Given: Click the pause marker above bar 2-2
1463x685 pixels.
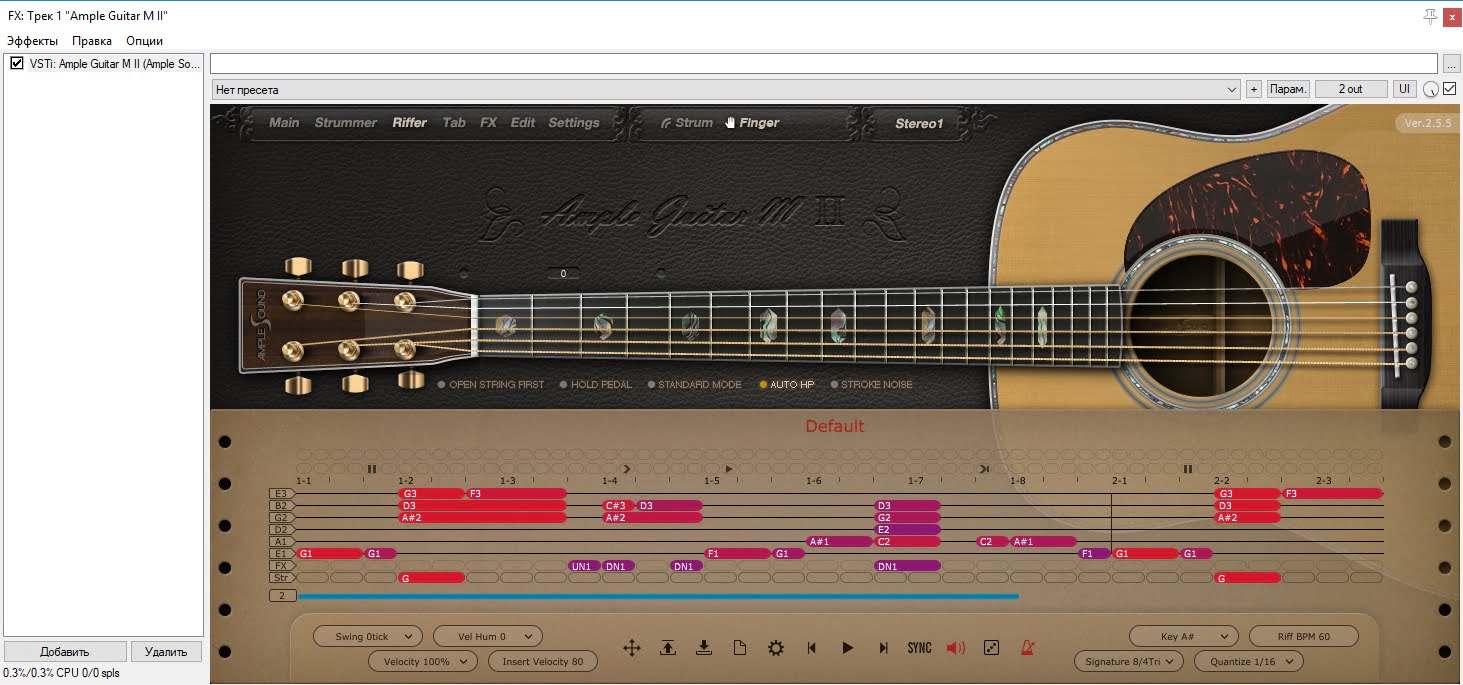Looking at the screenshot, I should (1188, 468).
